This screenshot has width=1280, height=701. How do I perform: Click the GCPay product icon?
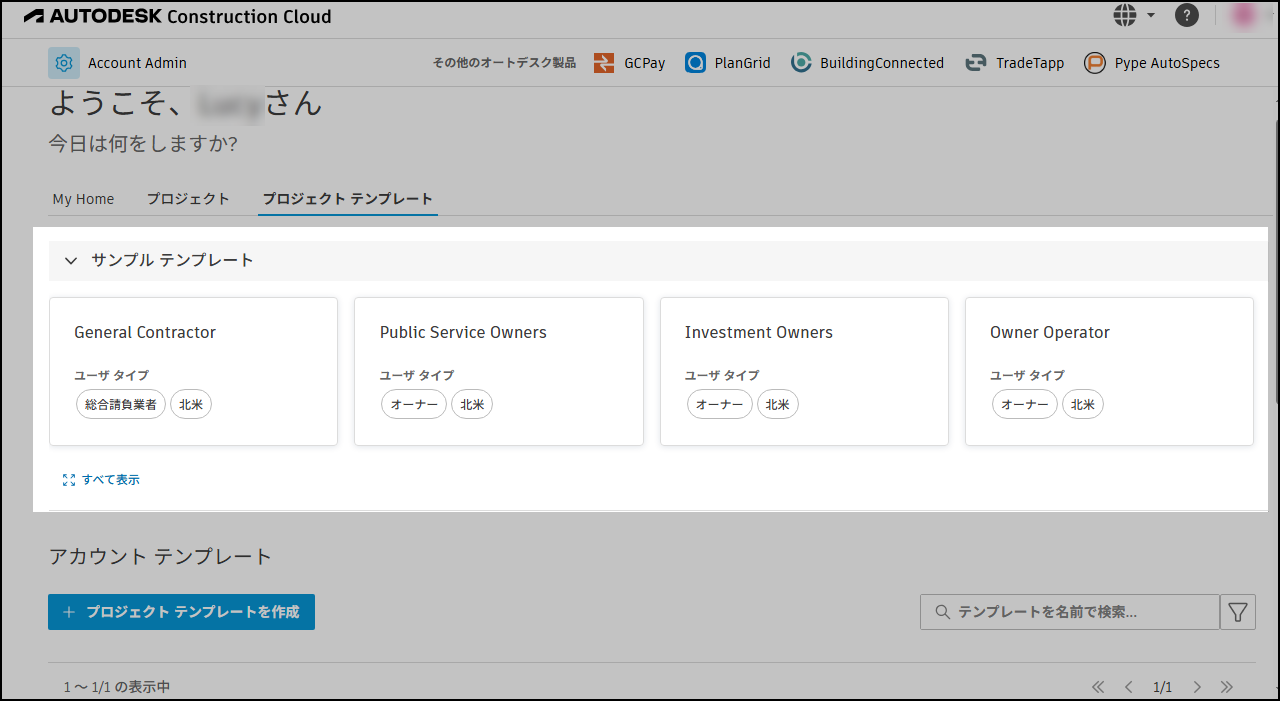pyautogui.click(x=604, y=63)
